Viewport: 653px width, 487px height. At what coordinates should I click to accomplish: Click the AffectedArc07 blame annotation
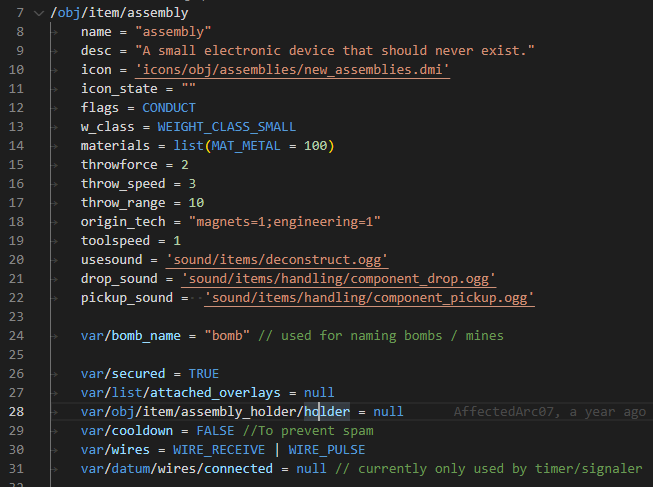click(549, 411)
